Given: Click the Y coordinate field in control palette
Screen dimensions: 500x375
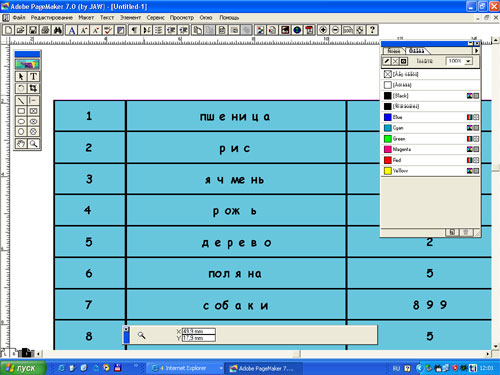Looking at the screenshot, I should (x=199, y=338).
